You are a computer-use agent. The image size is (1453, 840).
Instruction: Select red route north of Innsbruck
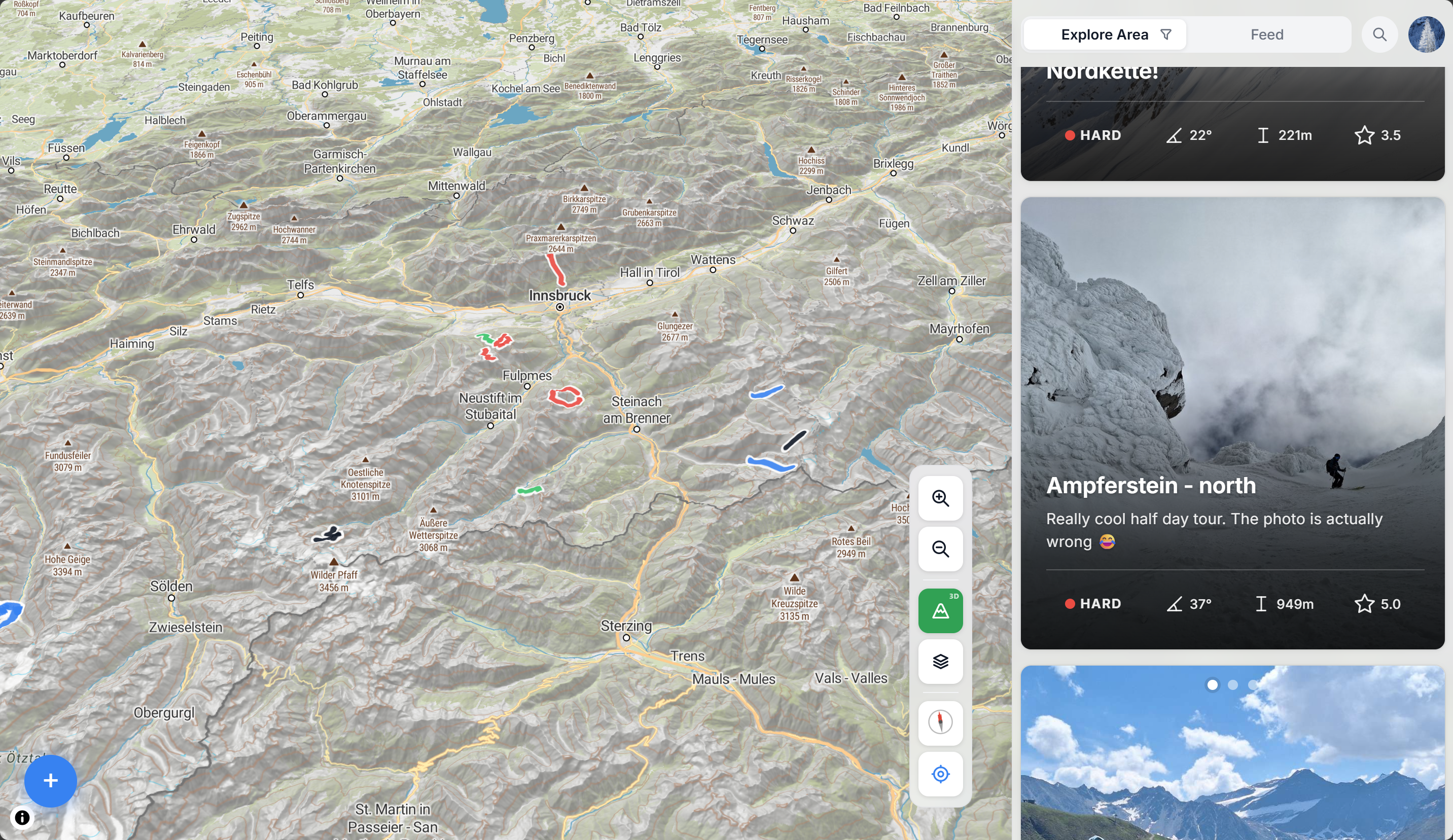click(x=556, y=269)
